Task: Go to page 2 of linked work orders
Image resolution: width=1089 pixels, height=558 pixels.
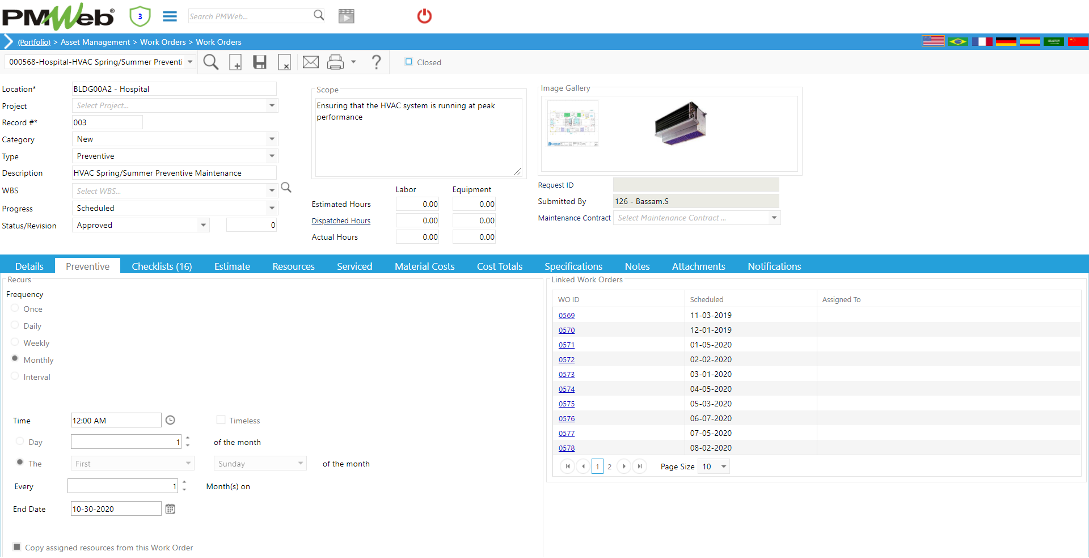Action: [x=609, y=467]
